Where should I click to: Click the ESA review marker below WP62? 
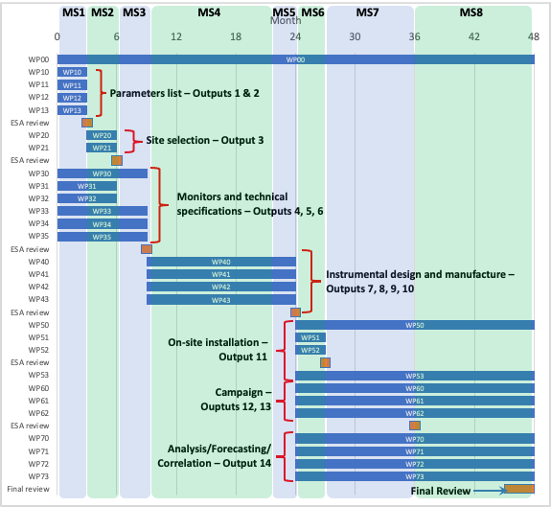(x=415, y=425)
